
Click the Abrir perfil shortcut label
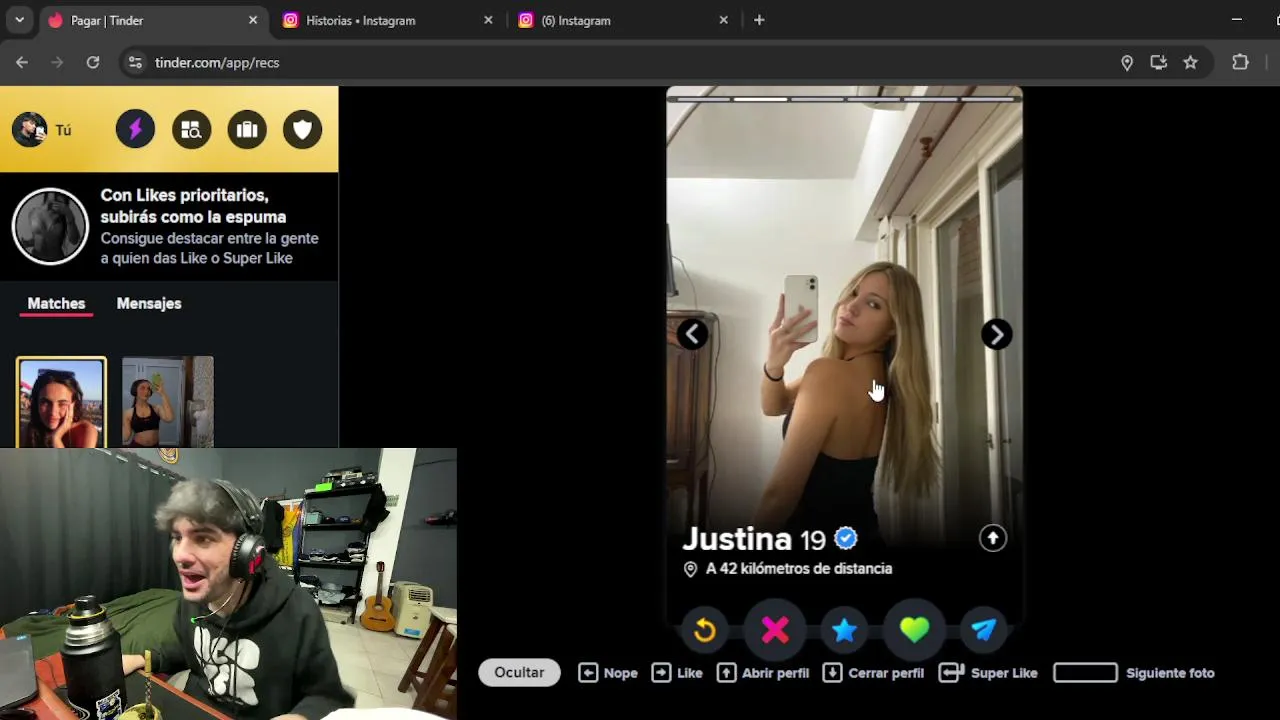pyautogui.click(x=775, y=673)
